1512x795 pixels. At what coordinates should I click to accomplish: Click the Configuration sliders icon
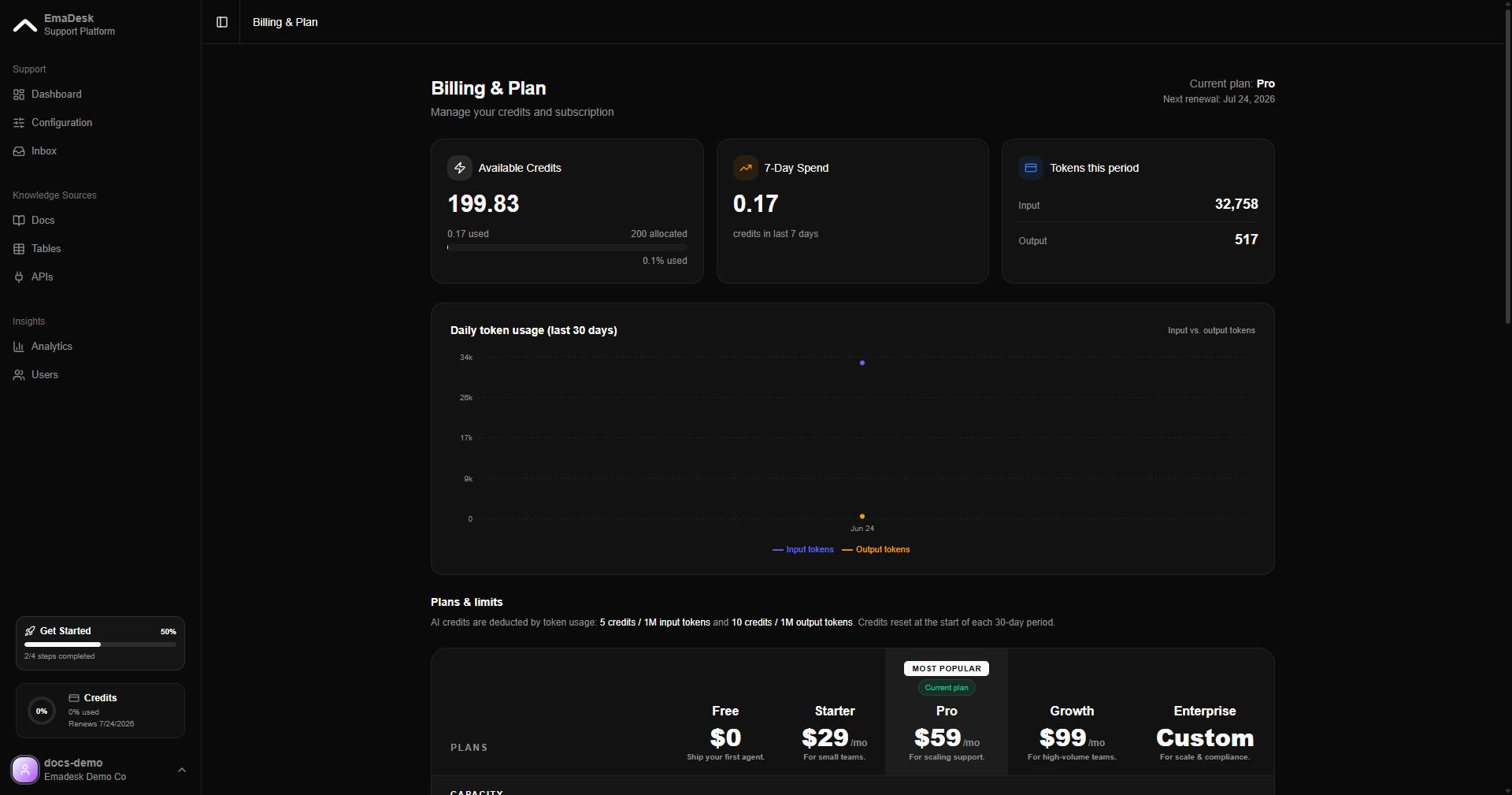[19, 123]
